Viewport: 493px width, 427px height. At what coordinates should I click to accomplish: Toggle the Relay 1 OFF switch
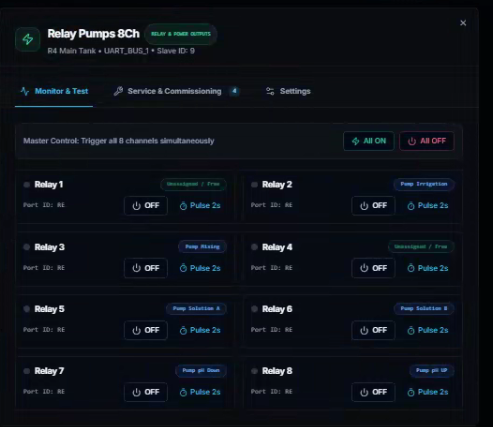[x=146, y=206]
